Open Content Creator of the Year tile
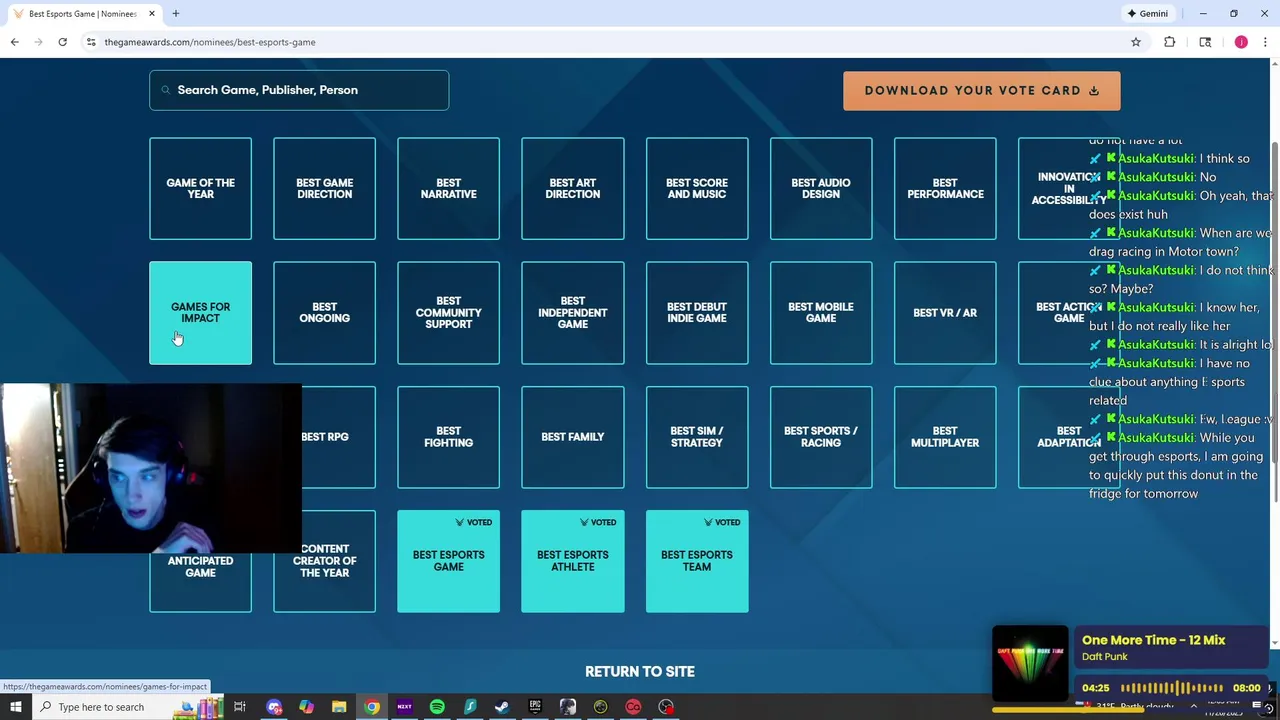Image resolution: width=1280 pixels, height=720 pixels. pyautogui.click(x=324, y=561)
